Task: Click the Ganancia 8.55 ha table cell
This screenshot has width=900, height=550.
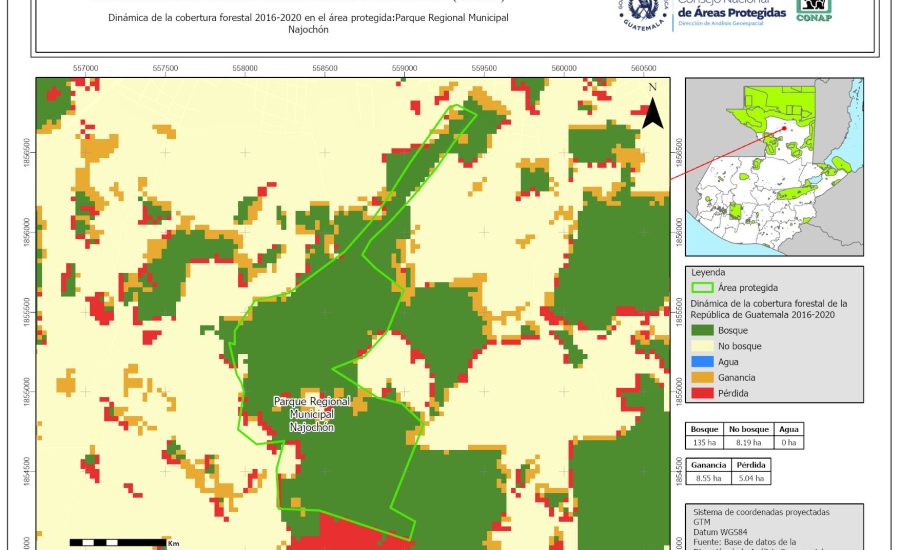Action: pyautogui.click(x=708, y=479)
